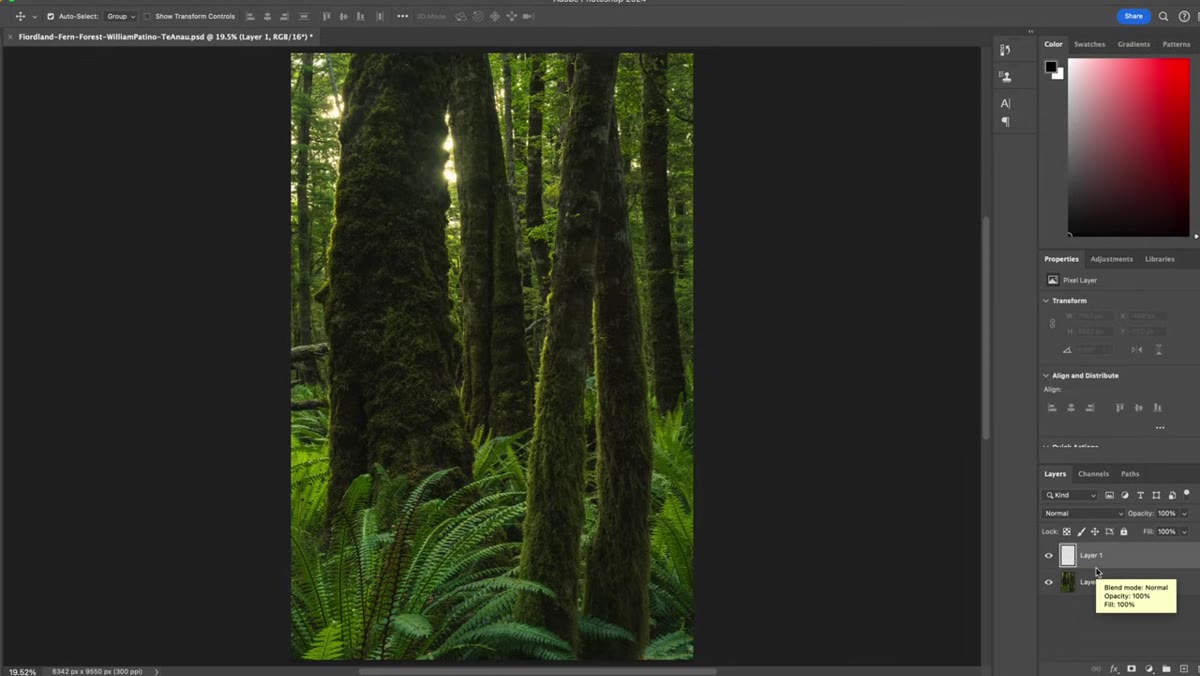Screen dimensions: 1200x676
Task: Collapse the Align and Distribute section
Action: (1046, 376)
